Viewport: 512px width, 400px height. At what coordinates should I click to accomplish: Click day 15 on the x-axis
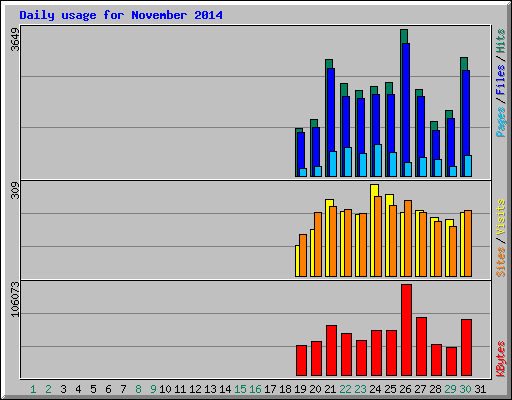240,389
